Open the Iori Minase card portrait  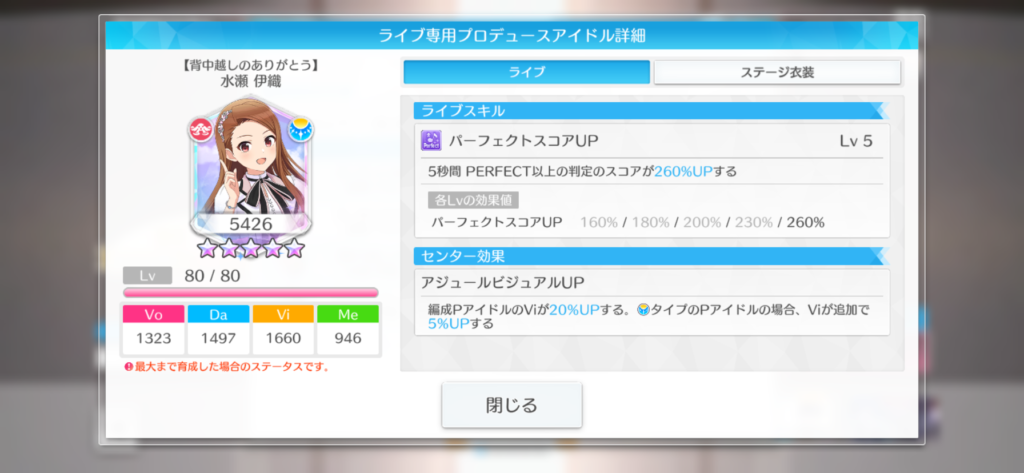(251, 169)
